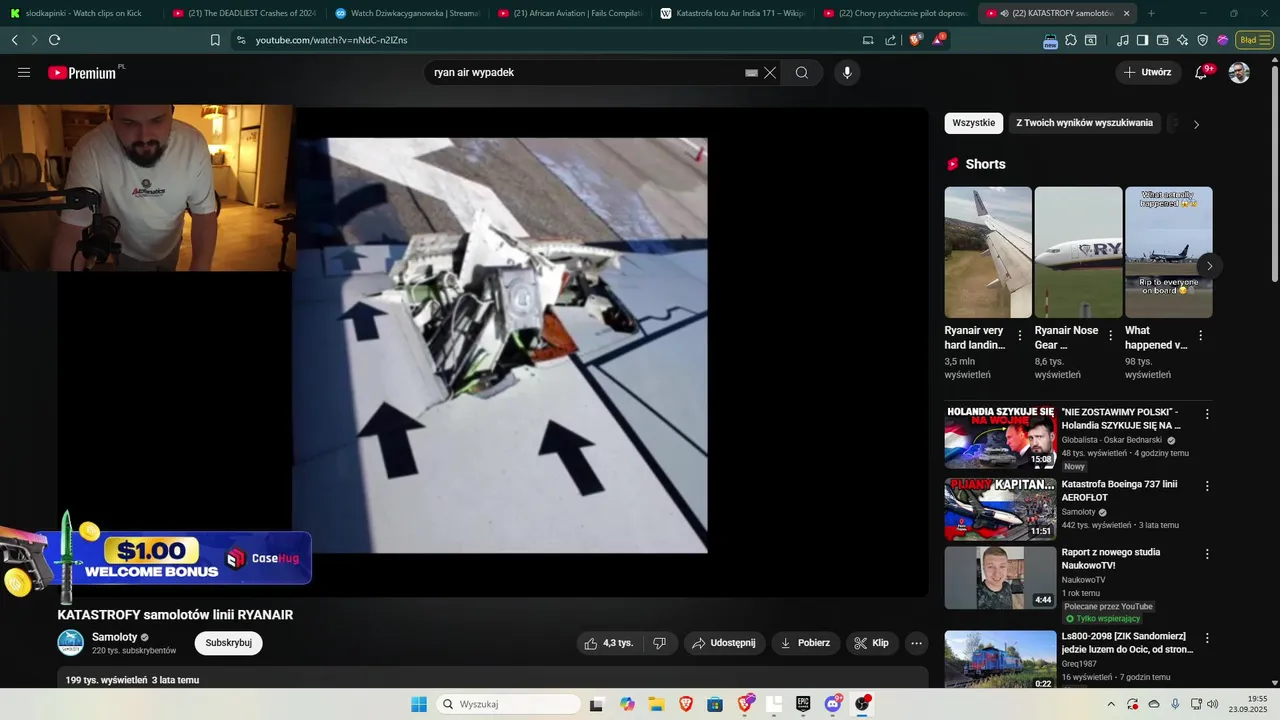The image size is (1280, 720).
Task: Open the YouTube hamburger guide menu
Action: tap(24, 72)
